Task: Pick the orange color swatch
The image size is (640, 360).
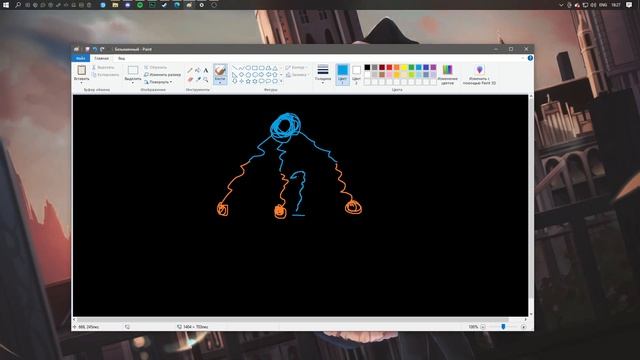Action: (397, 67)
